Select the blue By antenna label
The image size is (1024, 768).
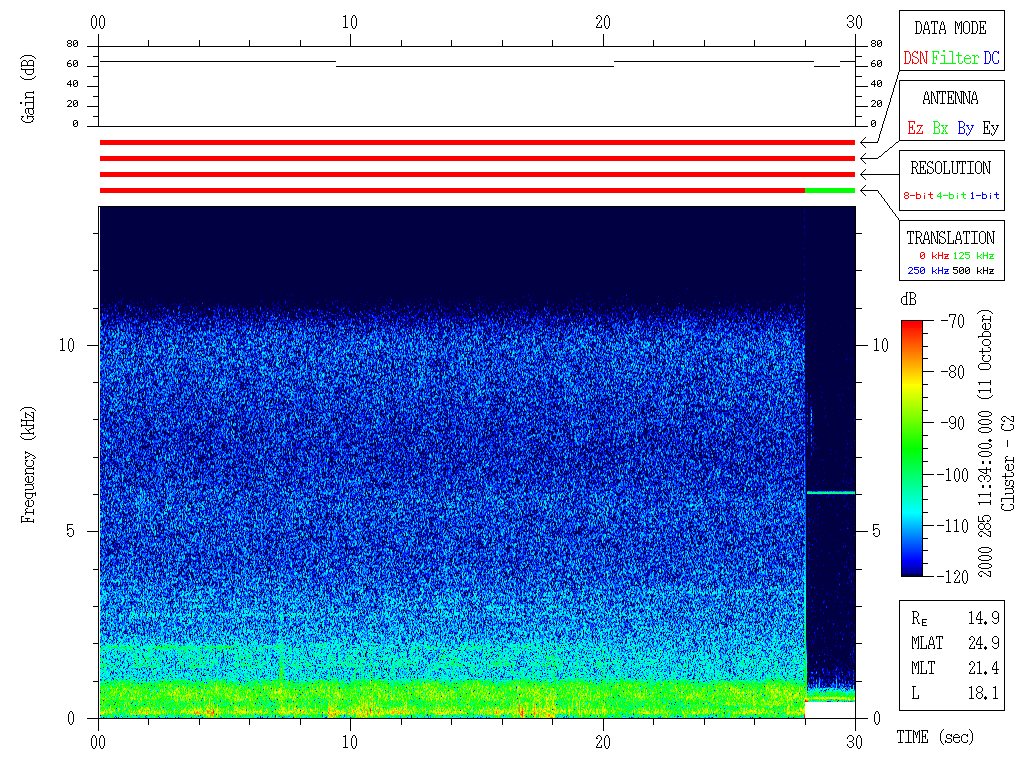click(x=965, y=128)
